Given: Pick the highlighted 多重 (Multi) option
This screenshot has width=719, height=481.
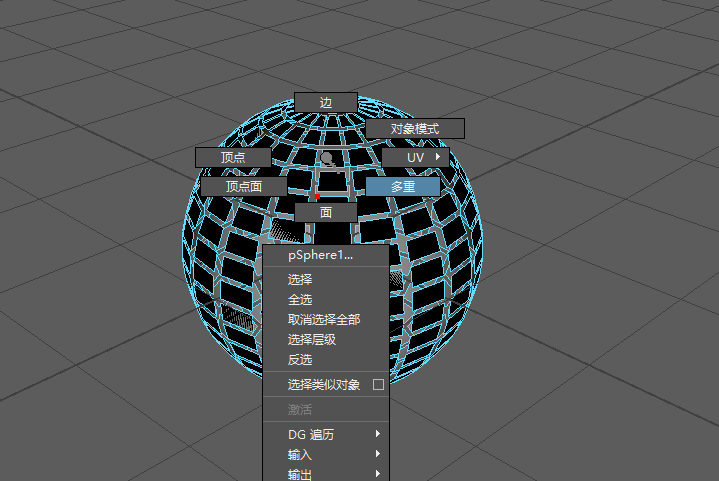Looking at the screenshot, I should coord(403,187).
